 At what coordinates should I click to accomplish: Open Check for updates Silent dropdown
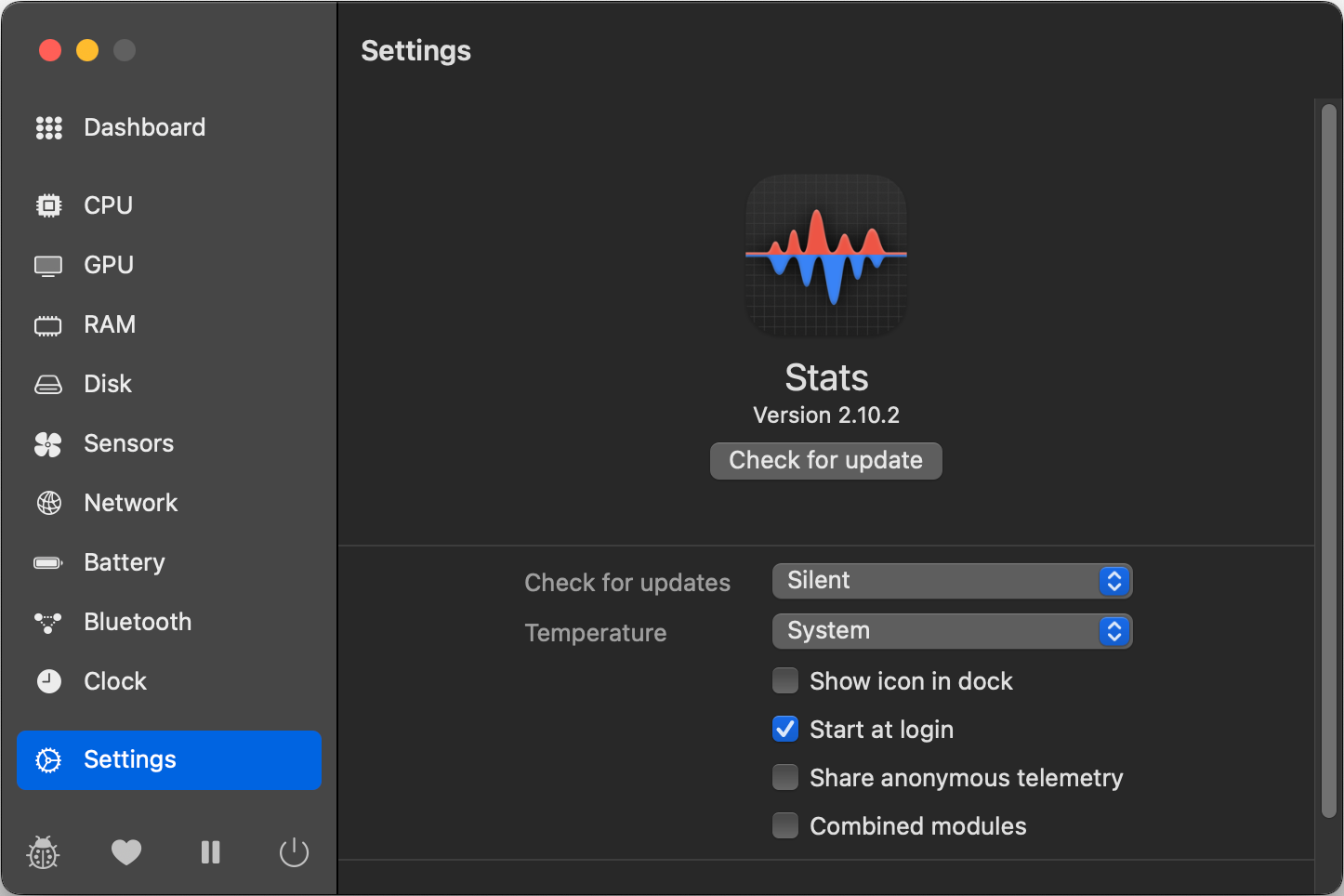click(952, 581)
